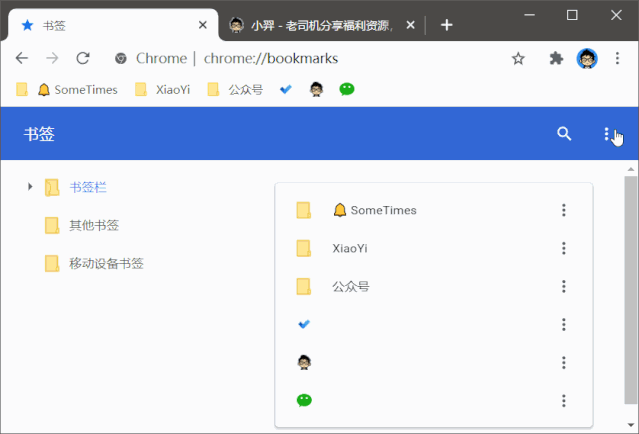Open the bookmark manager organize menu
The height and width of the screenshot is (434, 639).
click(606, 134)
